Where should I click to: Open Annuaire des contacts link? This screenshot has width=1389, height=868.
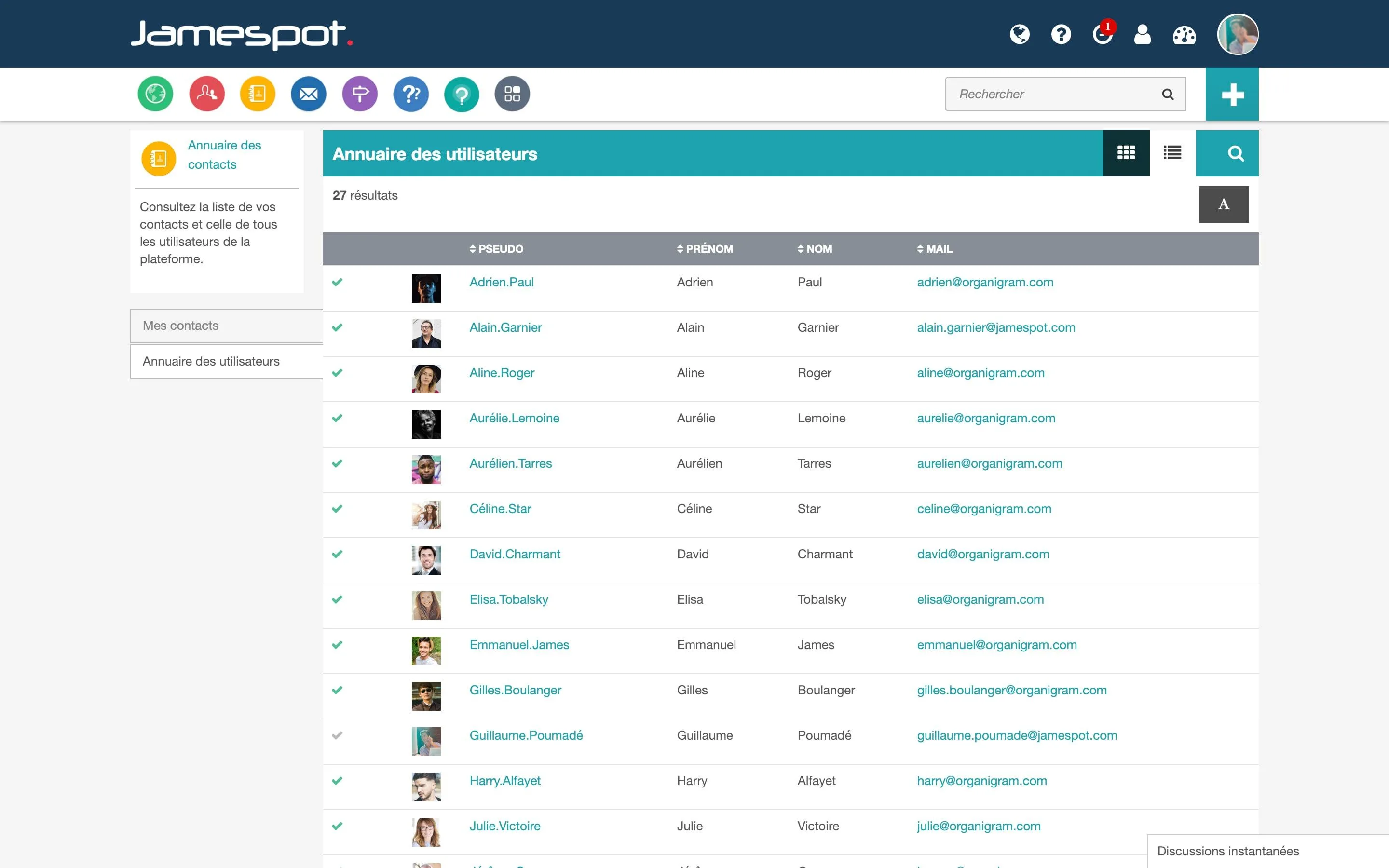click(x=224, y=154)
